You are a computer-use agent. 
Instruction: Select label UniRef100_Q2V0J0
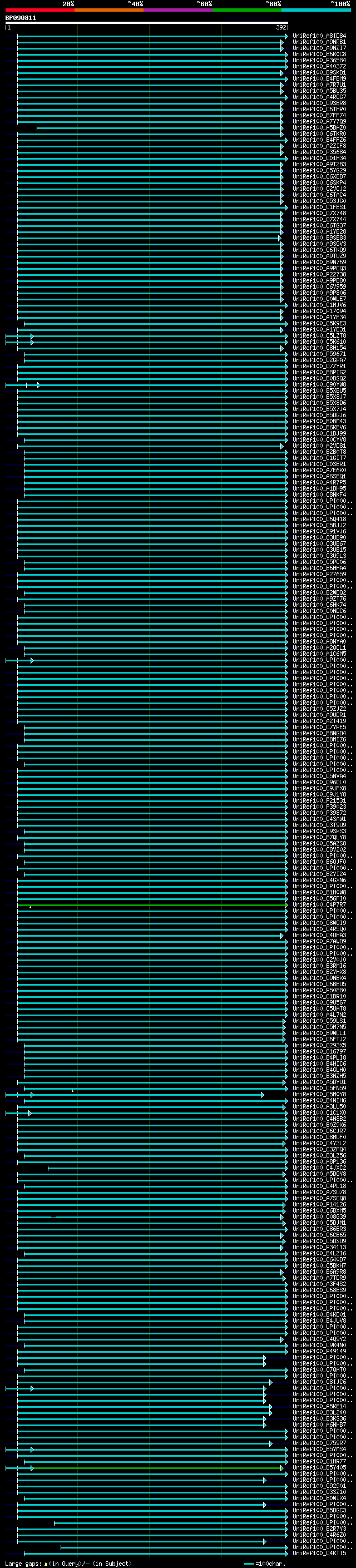(319, 960)
